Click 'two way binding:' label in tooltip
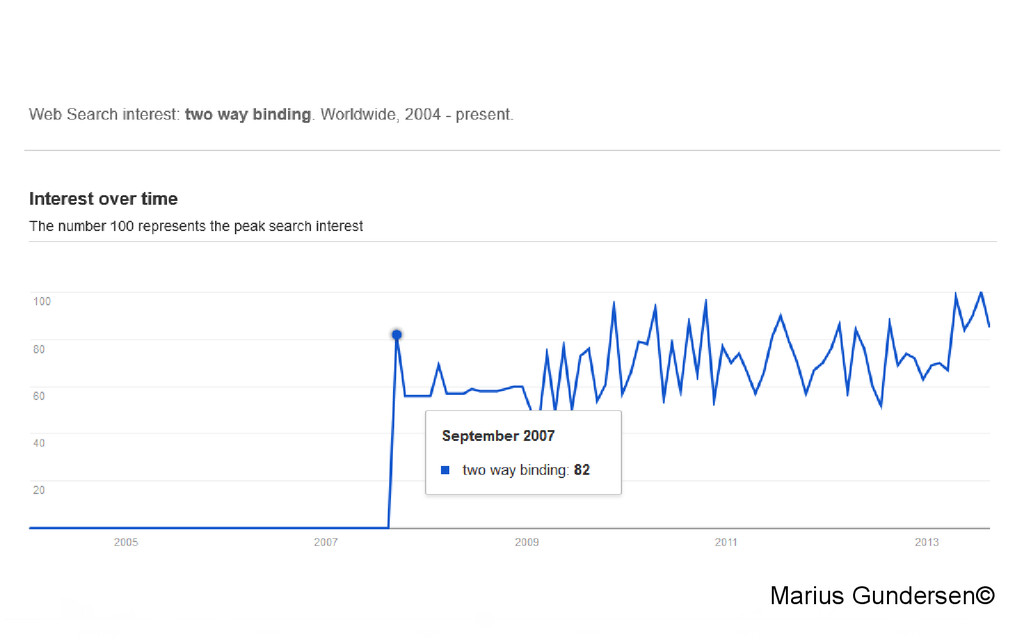 click(516, 470)
